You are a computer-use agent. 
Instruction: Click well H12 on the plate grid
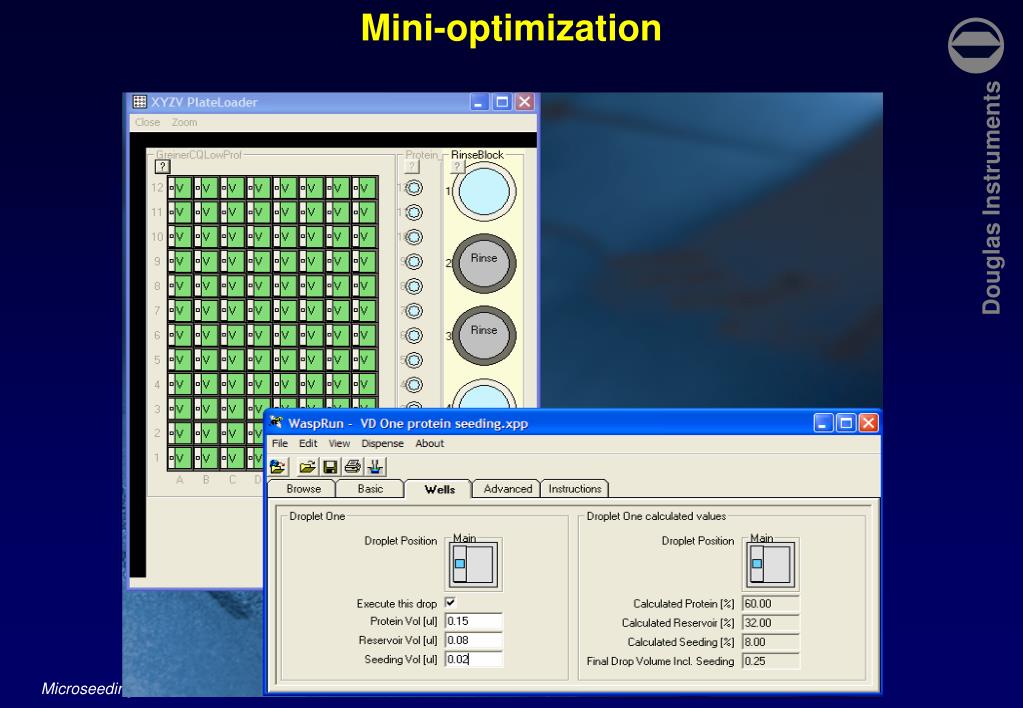point(365,189)
